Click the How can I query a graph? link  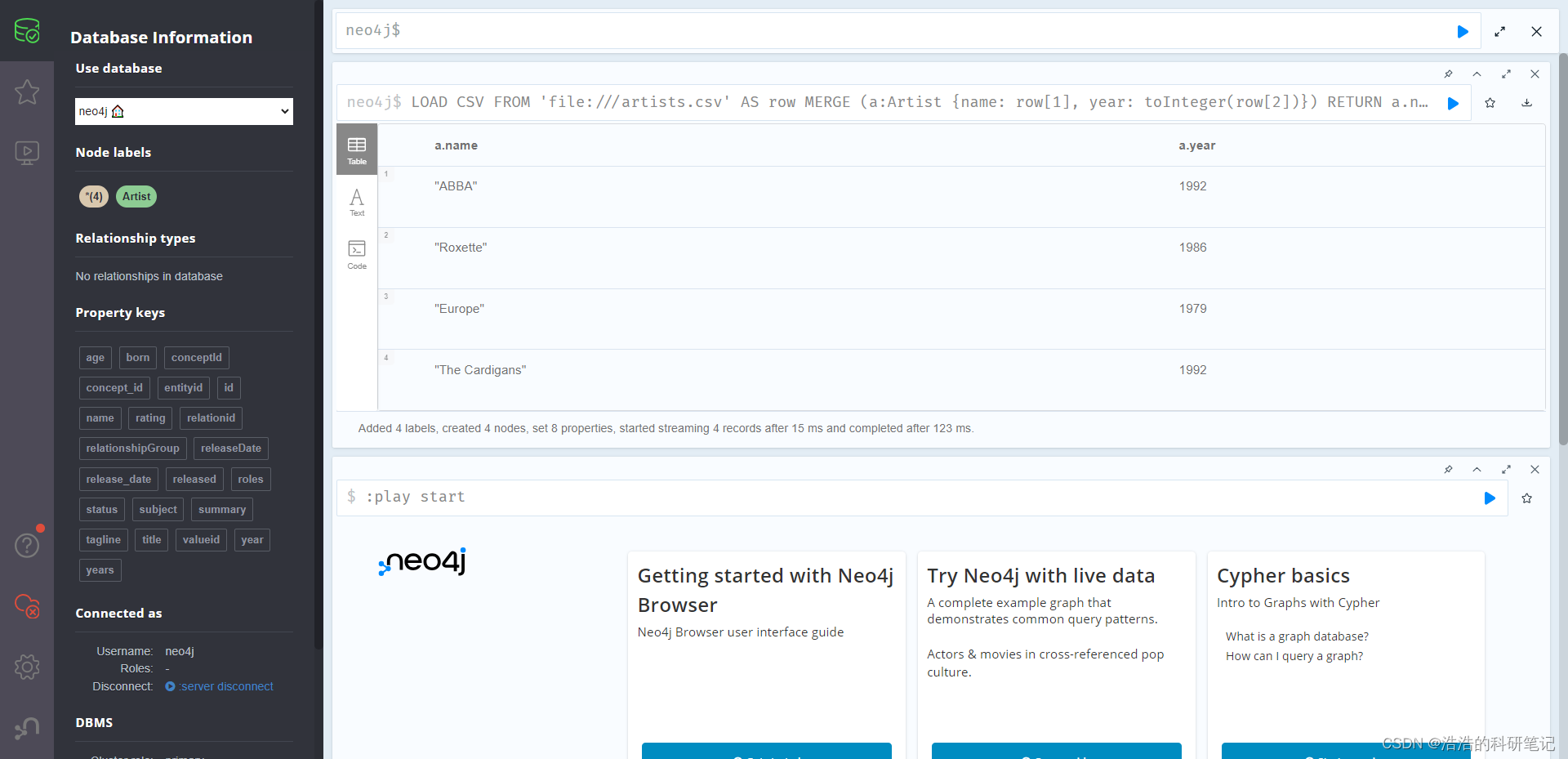(x=1294, y=656)
